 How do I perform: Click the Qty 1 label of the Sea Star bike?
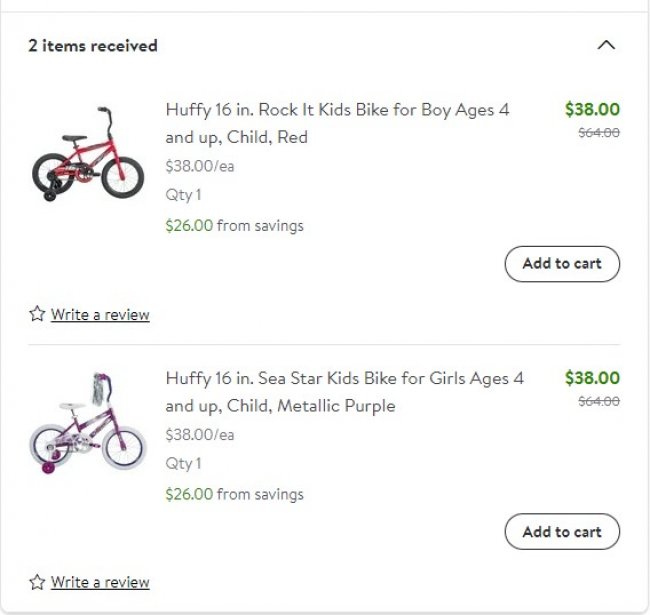(183, 463)
